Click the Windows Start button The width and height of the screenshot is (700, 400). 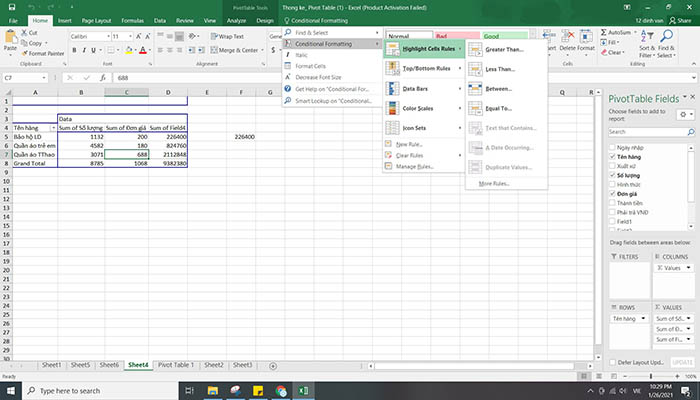[x=10, y=391]
